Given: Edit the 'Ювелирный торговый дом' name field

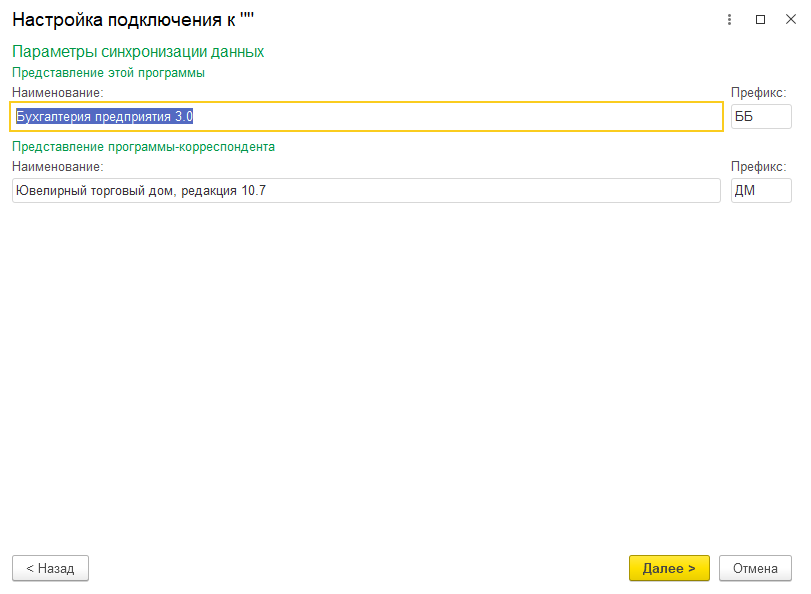Looking at the screenshot, I should [x=366, y=190].
